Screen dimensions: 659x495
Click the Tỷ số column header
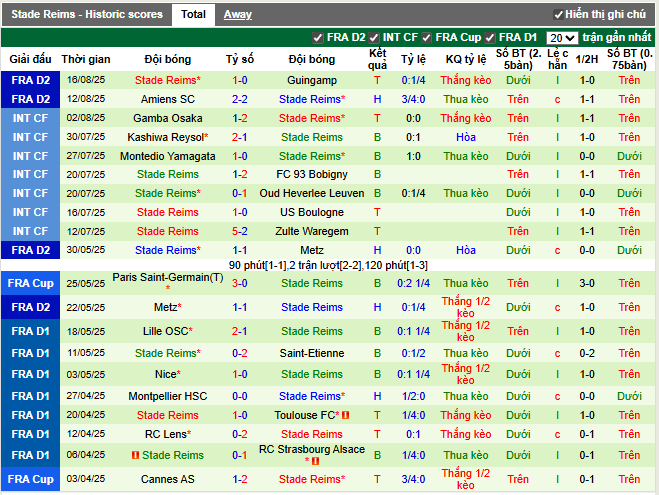pyautogui.click(x=240, y=59)
